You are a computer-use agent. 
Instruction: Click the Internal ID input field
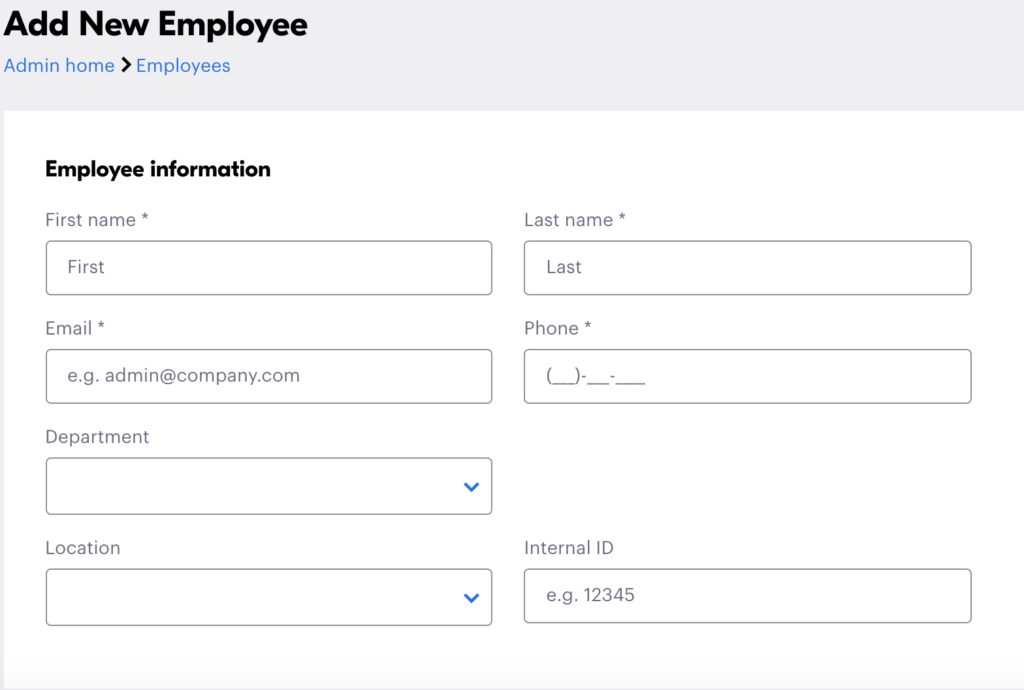click(x=747, y=595)
